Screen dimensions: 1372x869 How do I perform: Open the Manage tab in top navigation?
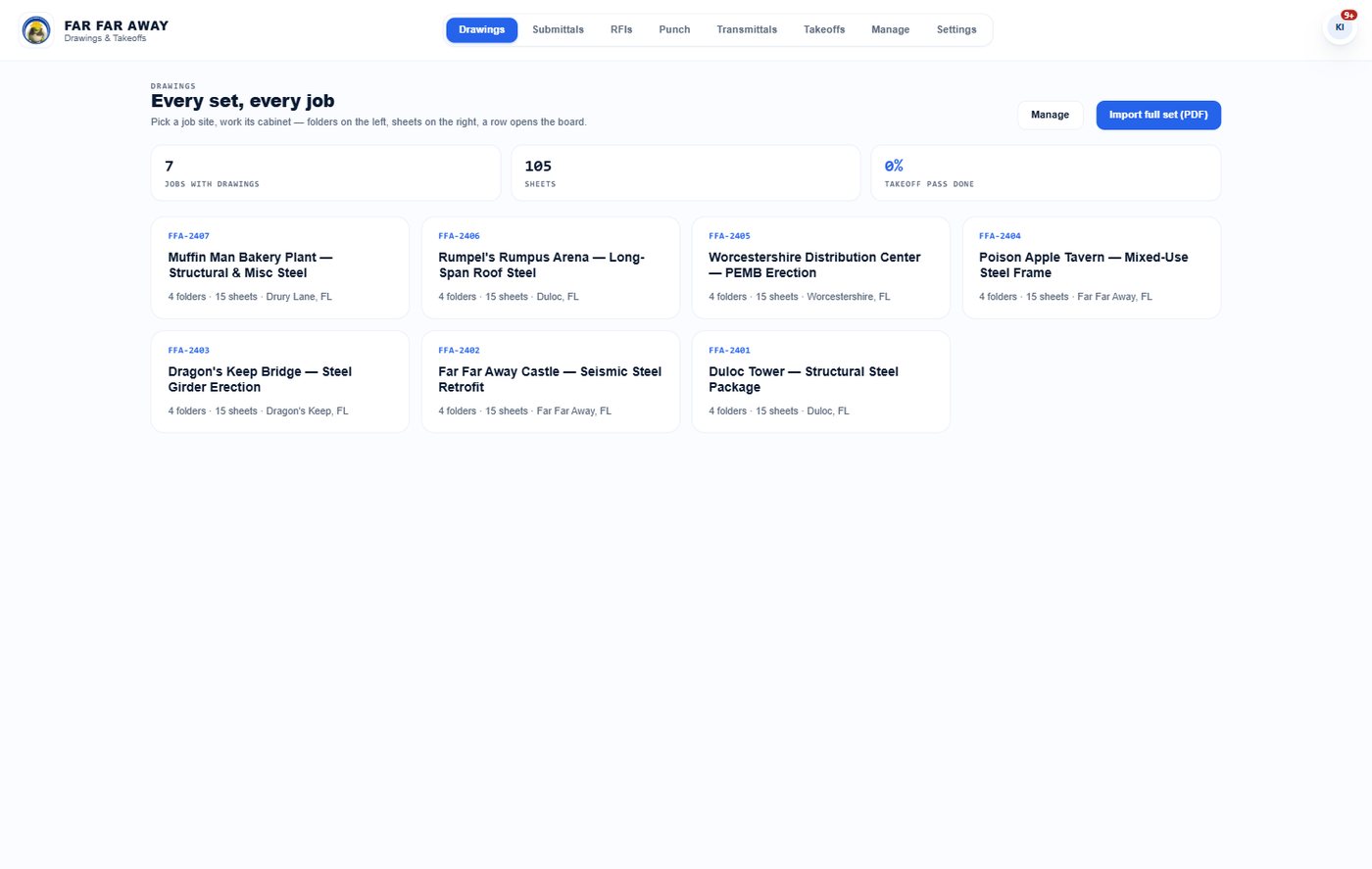pyautogui.click(x=890, y=29)
